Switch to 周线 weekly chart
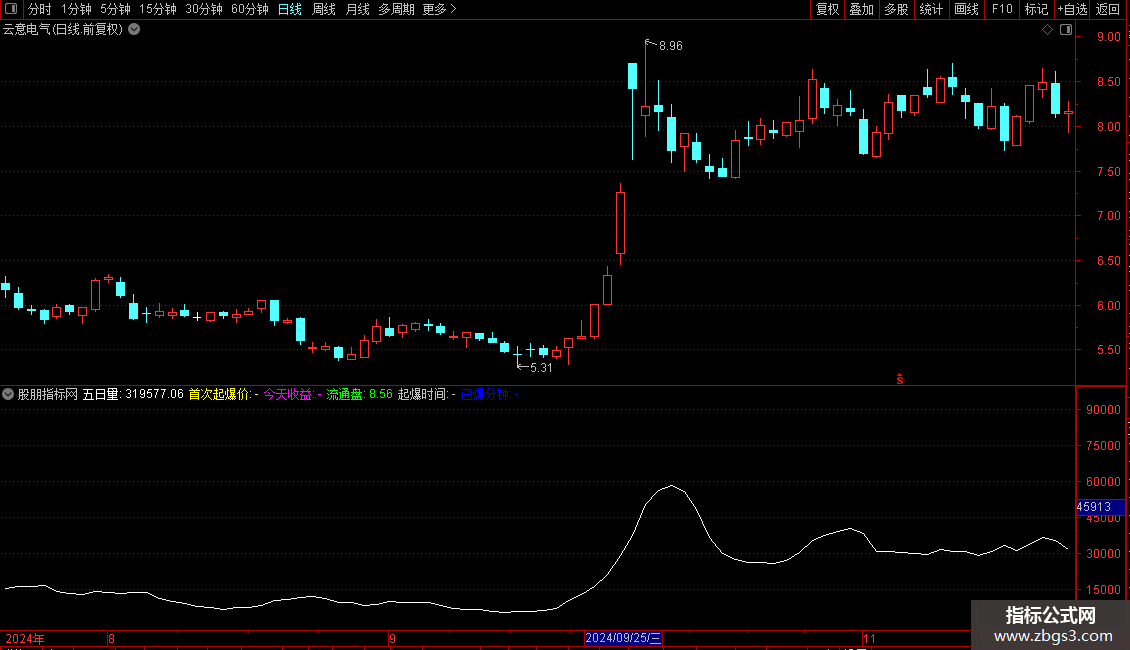Screen dimensions: 1130x650 coord(324,9)
